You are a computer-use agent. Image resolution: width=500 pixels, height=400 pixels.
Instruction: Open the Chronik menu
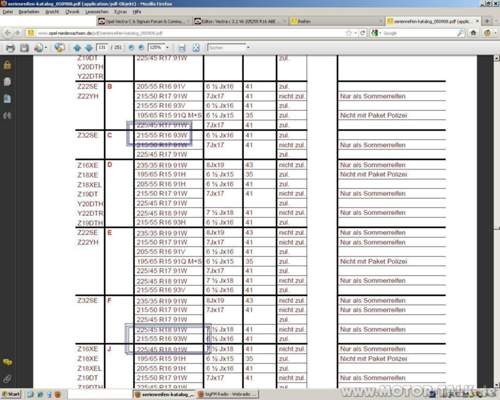[72, 12]
